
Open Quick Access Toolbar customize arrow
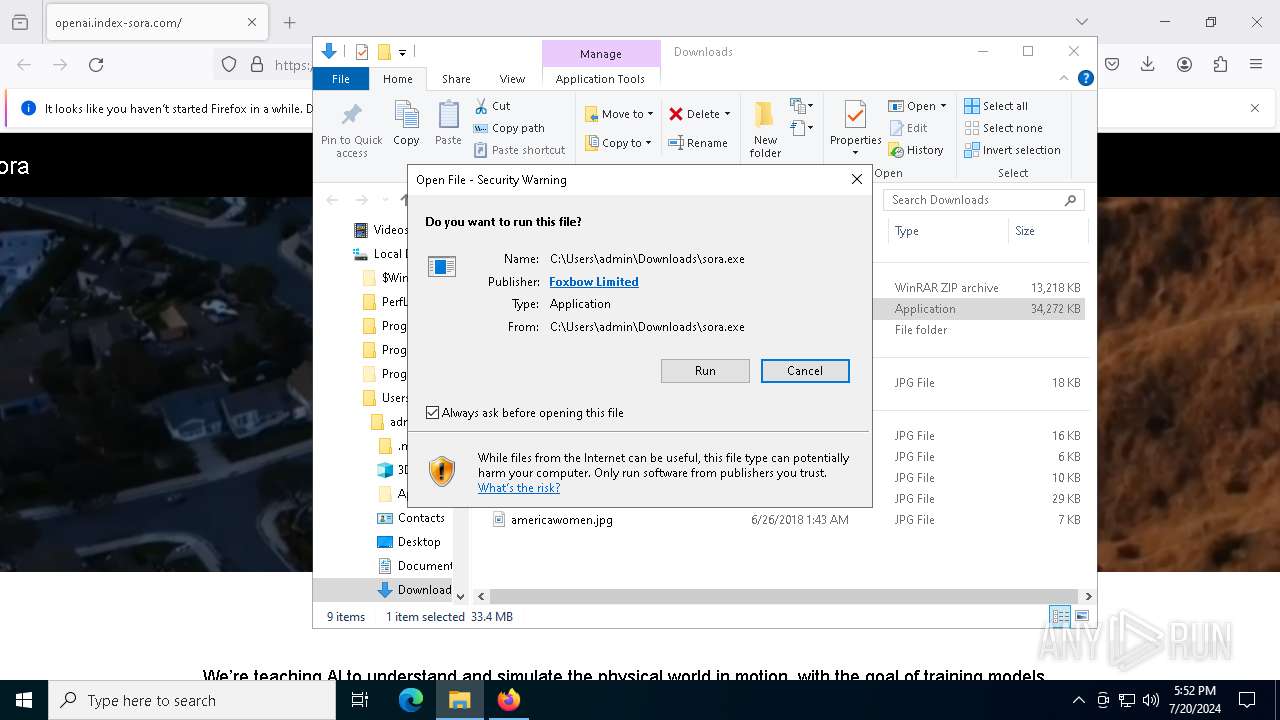[x=402, y=52]
